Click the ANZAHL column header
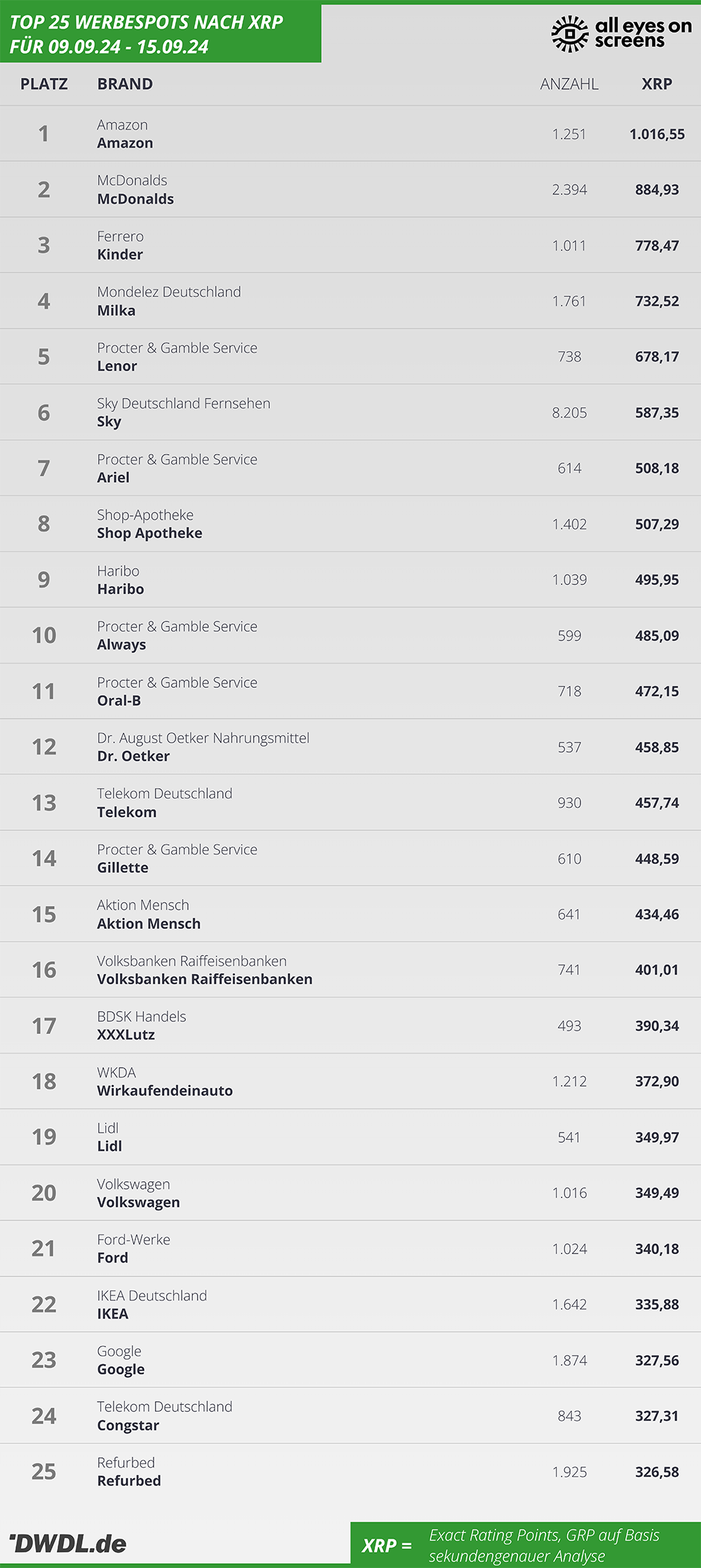The image size is (701, 1568). [569, 84]
